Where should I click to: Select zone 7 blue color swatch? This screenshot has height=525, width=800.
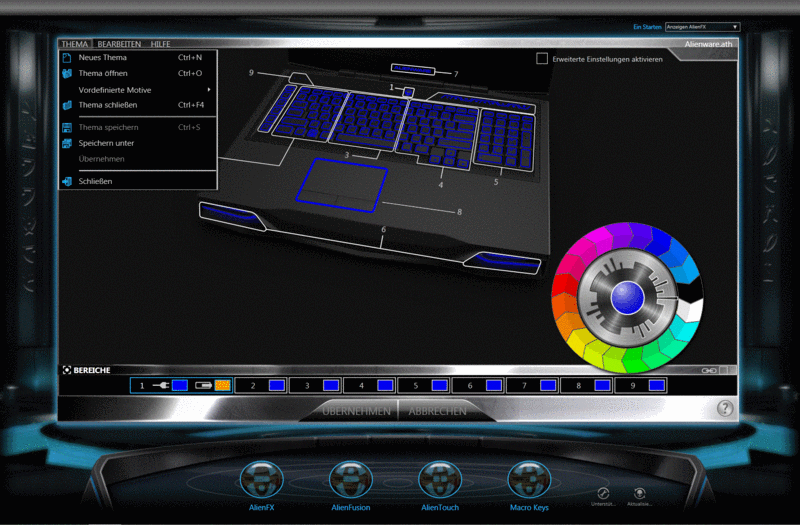click(x=548, y=385)
